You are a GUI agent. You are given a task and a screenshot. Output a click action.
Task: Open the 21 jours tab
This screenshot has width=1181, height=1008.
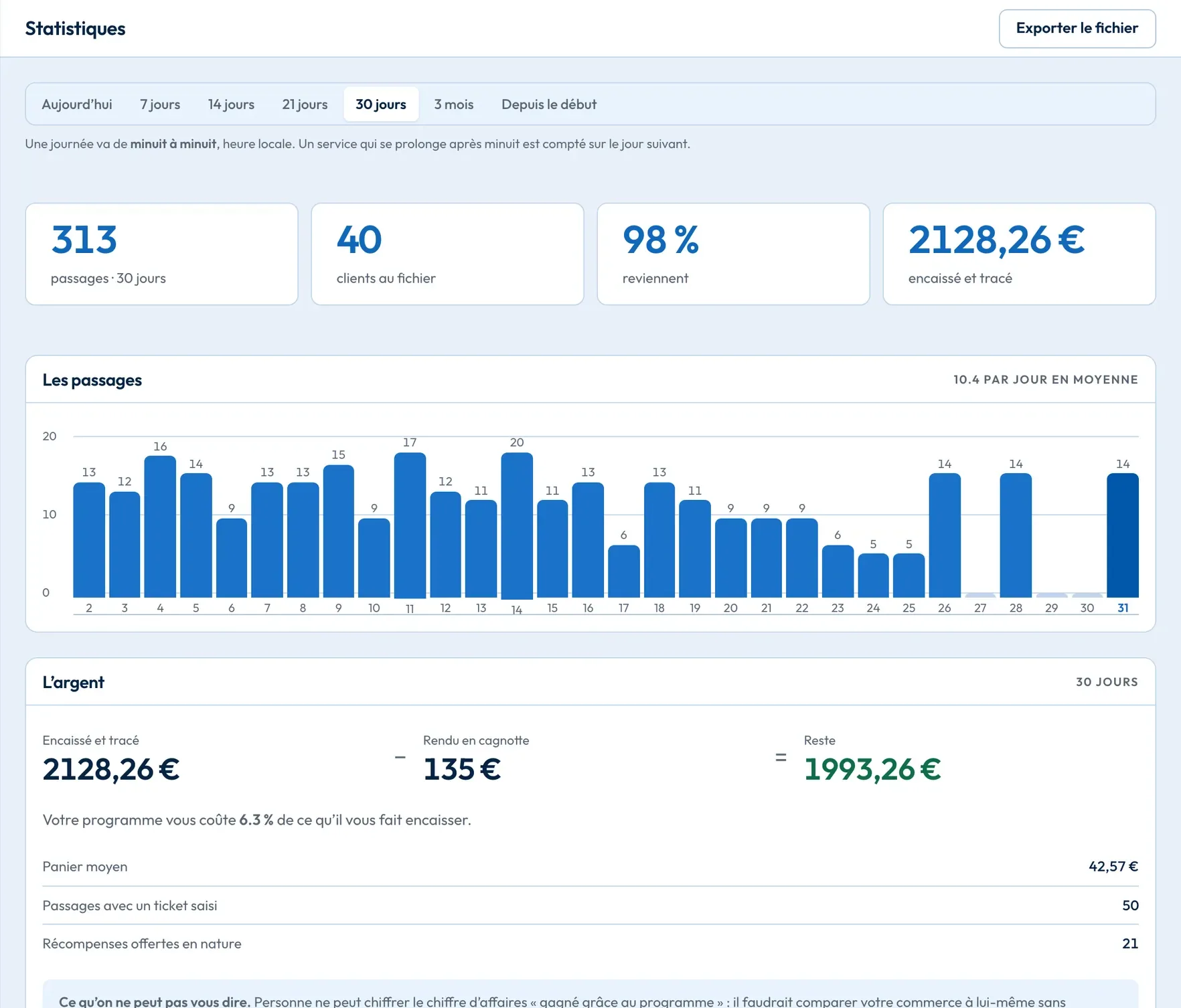(305, 104)
